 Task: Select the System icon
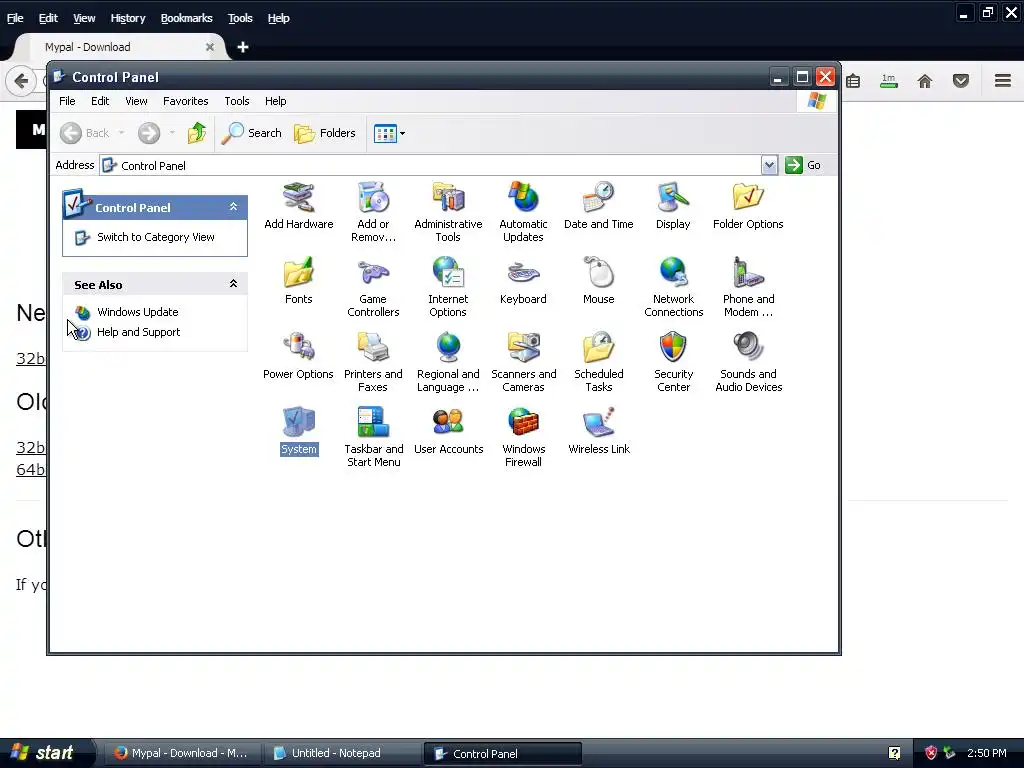pos(298,431)
